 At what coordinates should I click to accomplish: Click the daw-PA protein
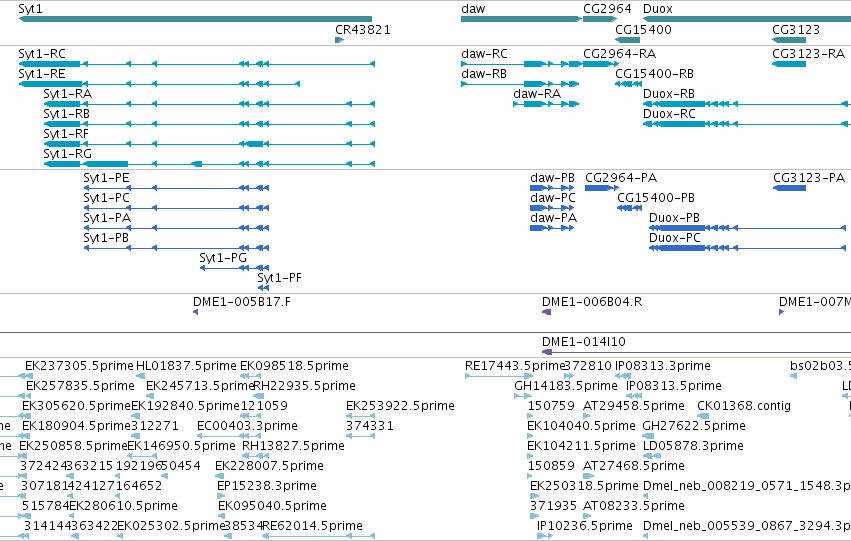click(x=552, y=228)
